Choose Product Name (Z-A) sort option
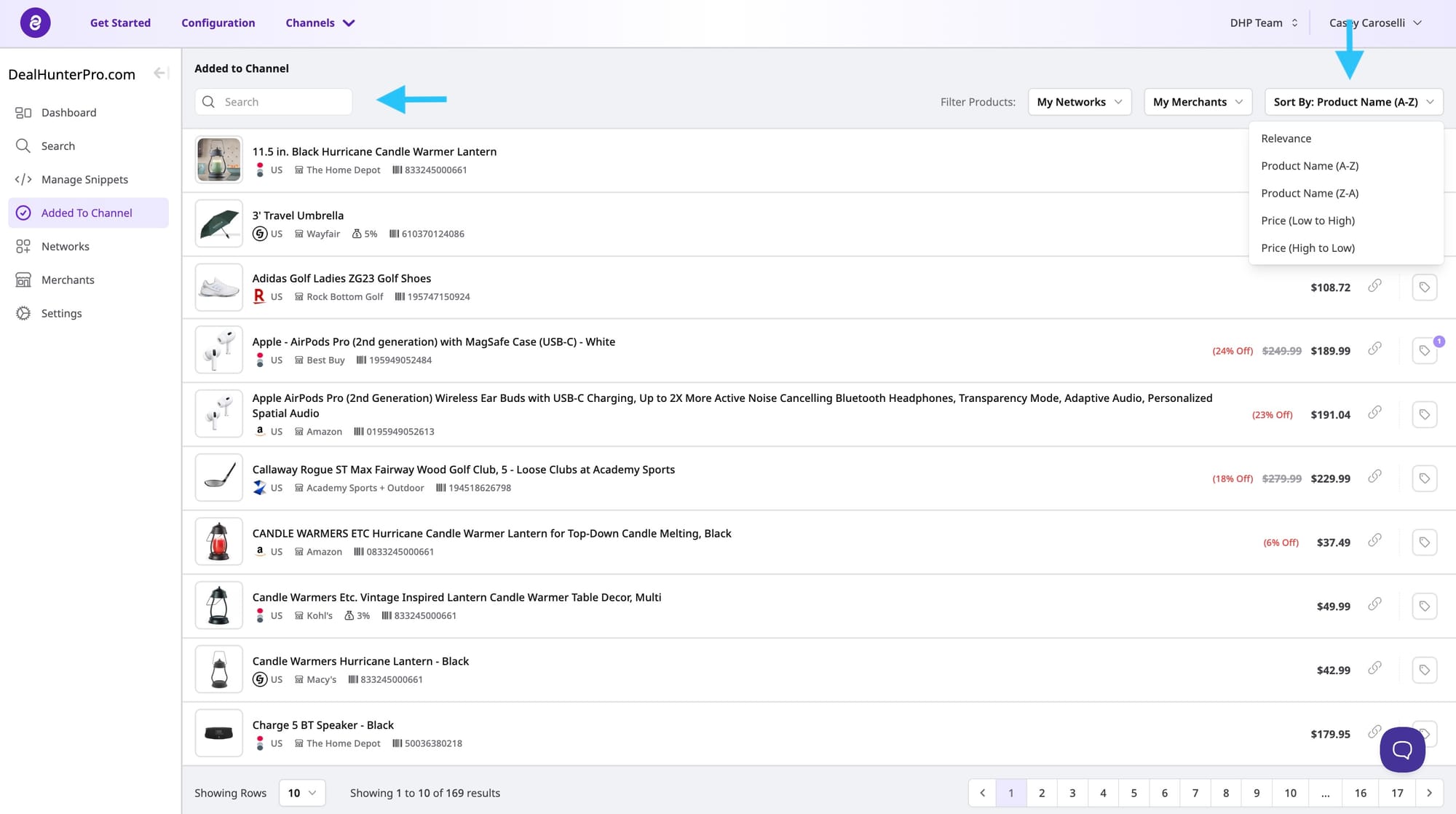The width and height of the screenshot is (1456, 814). (1310, 193)
